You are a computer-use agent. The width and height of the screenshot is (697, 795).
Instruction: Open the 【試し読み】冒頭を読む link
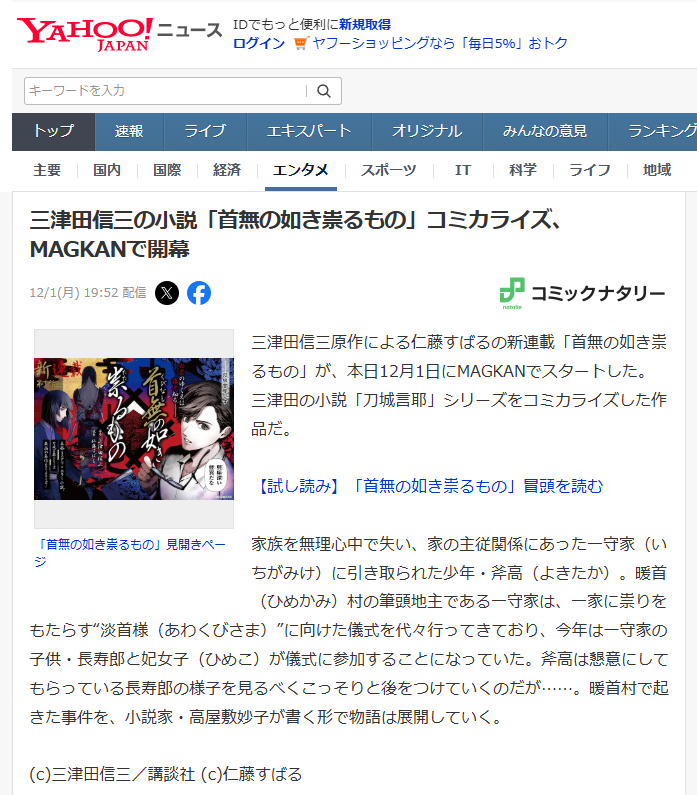427,486
